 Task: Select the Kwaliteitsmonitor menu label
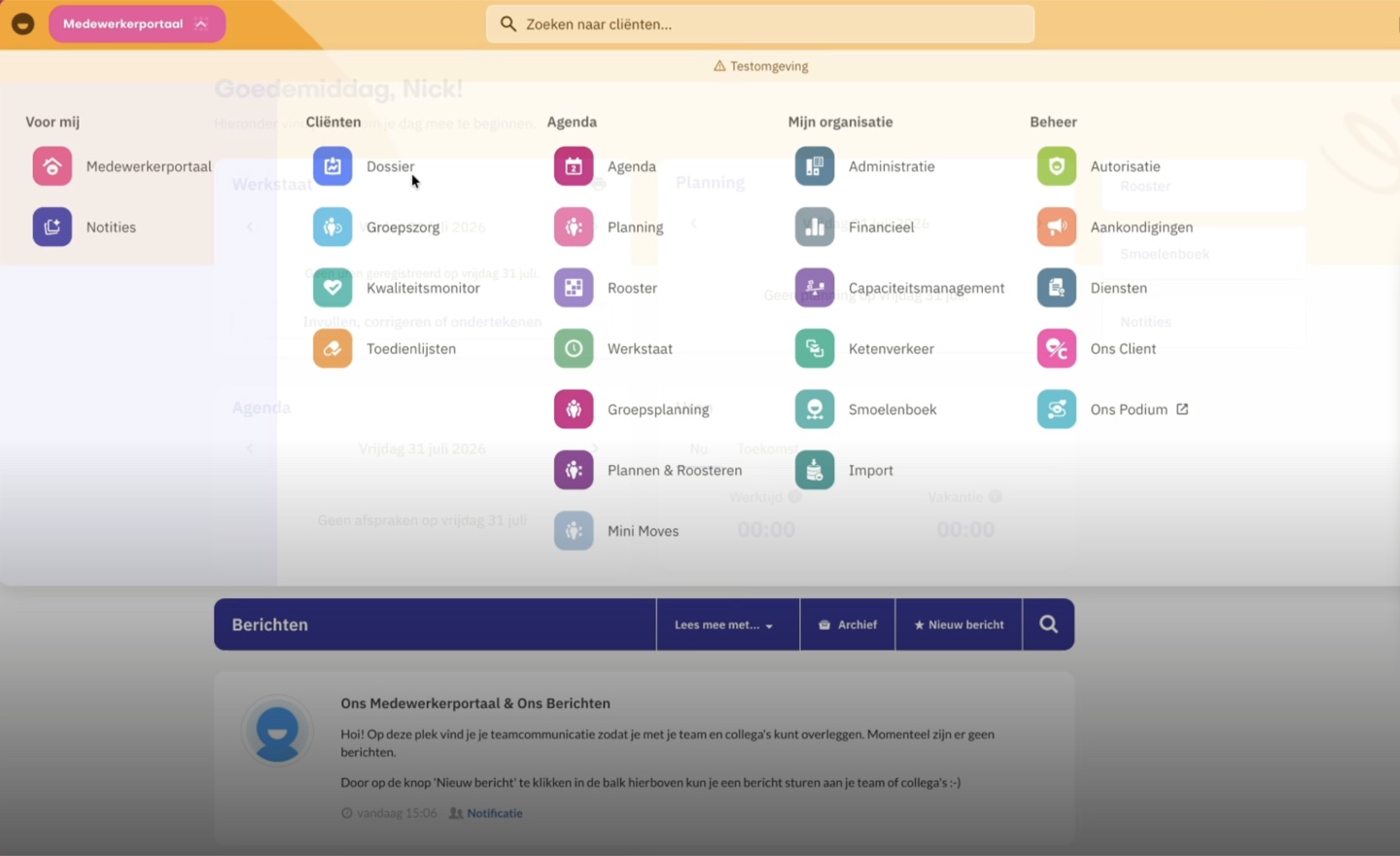coord(423,288)
